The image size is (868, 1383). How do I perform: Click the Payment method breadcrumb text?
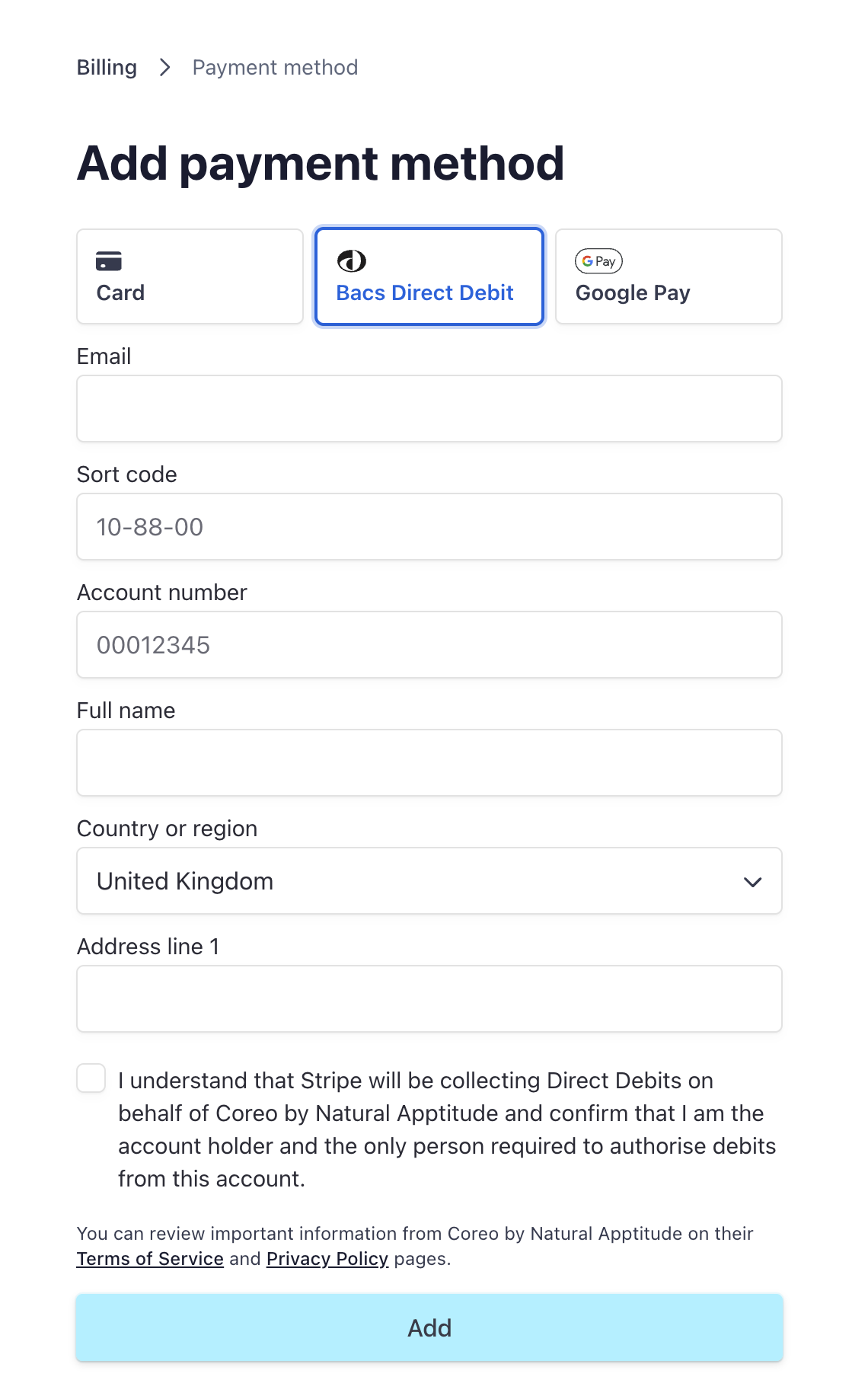275,68
